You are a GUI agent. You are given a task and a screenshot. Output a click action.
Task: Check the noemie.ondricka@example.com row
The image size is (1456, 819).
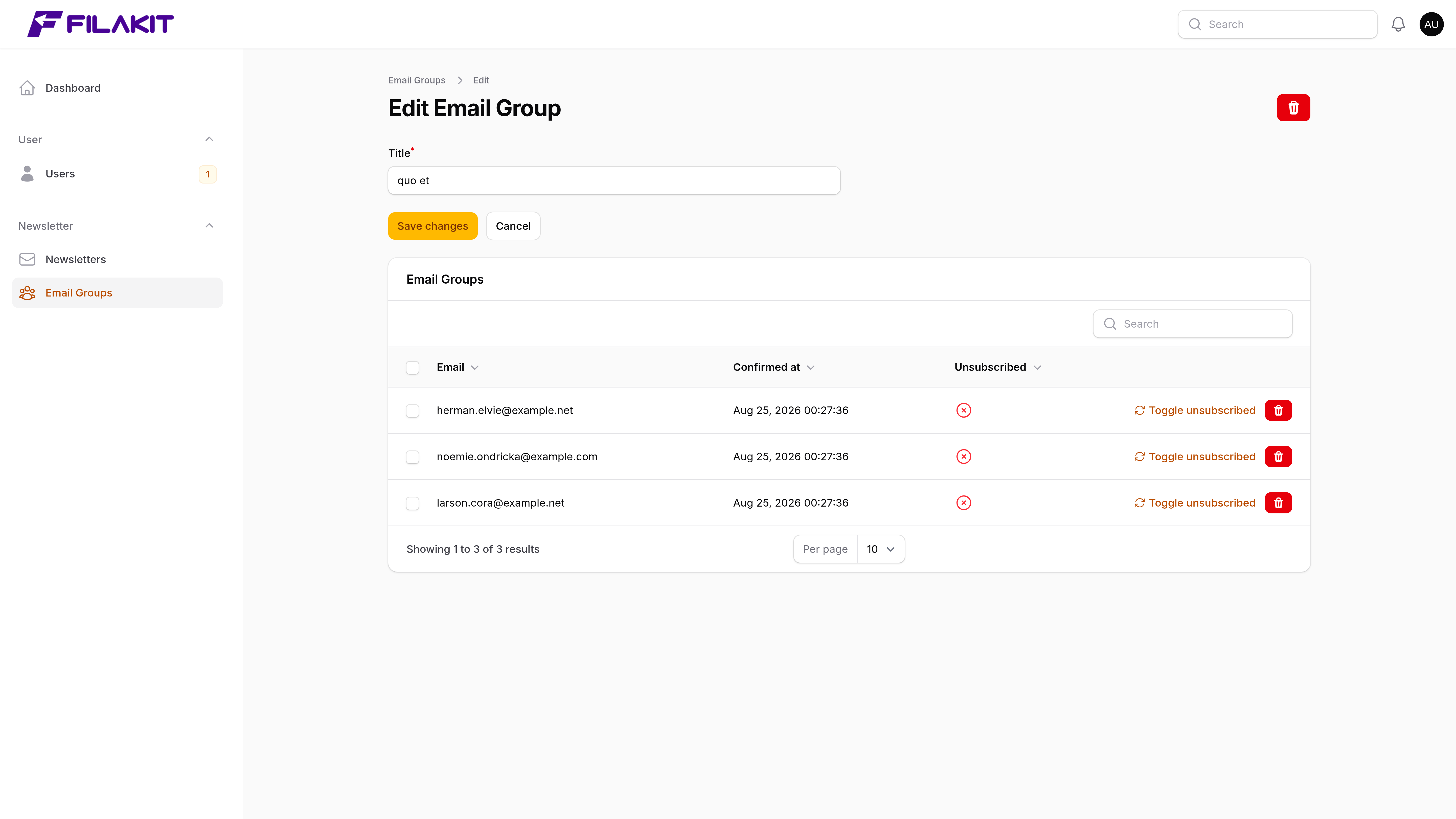(x=413, y=457)
